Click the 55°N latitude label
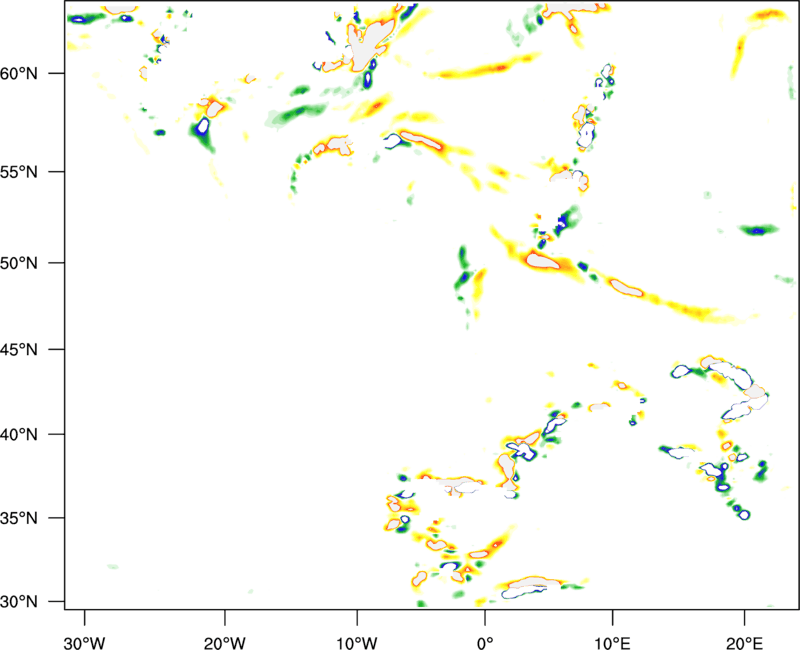 (19, 172)
